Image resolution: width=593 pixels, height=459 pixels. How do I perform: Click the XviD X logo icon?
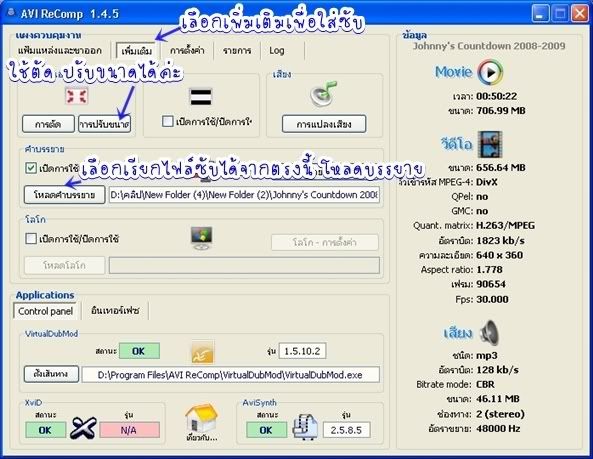click(83, 428)
